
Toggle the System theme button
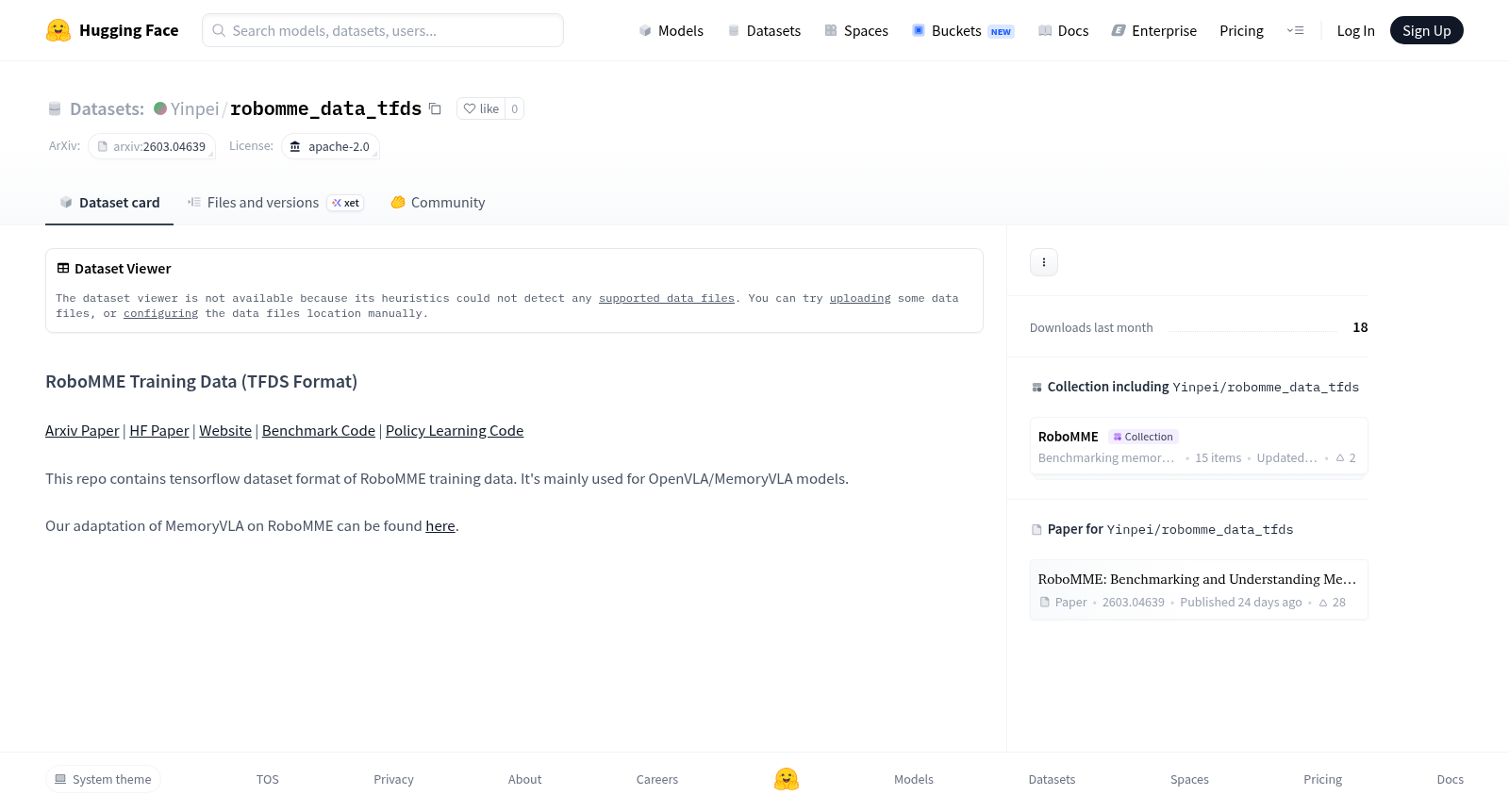(x=103, y=779)
